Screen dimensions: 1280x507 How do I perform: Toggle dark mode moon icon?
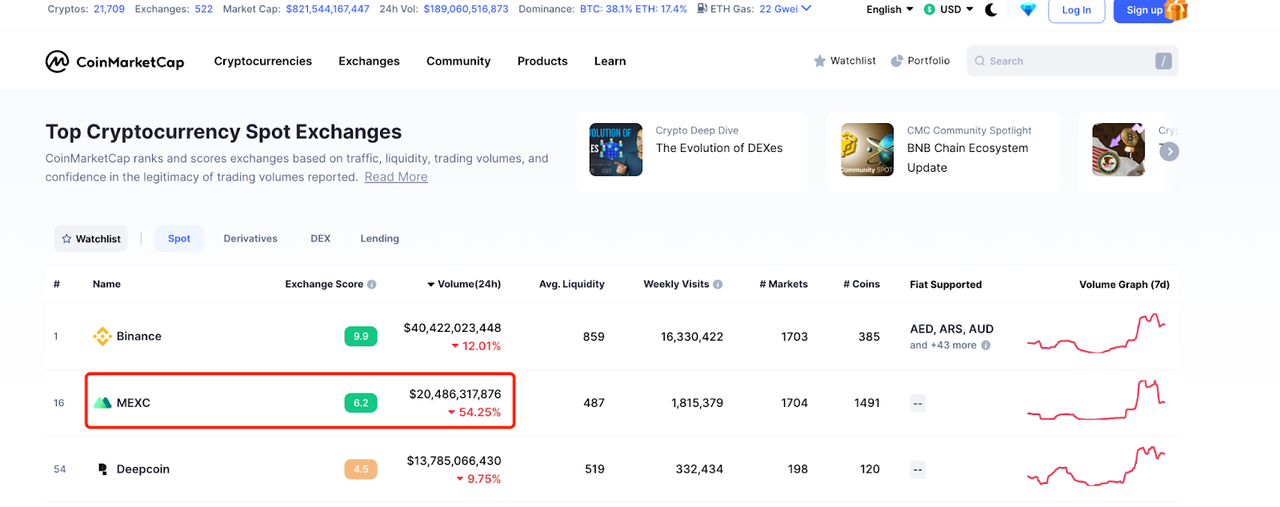(991, 10)
